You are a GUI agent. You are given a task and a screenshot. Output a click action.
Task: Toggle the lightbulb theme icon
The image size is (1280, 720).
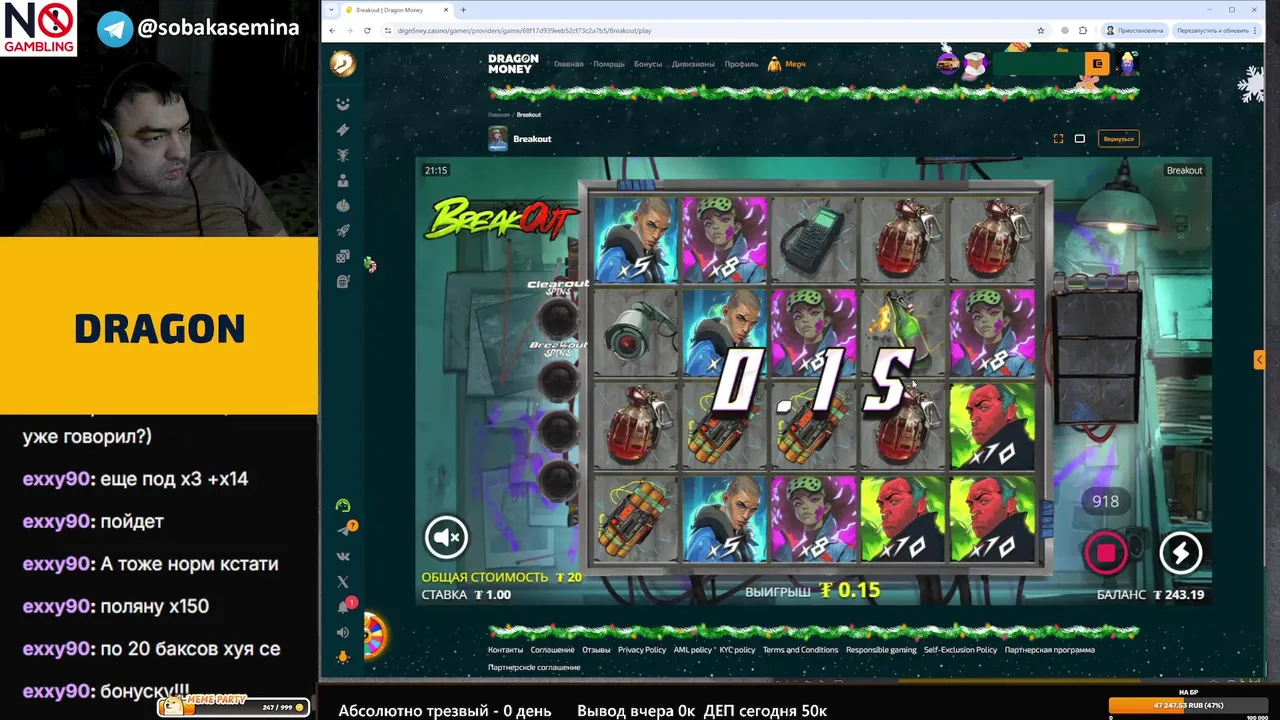(343, 657)
